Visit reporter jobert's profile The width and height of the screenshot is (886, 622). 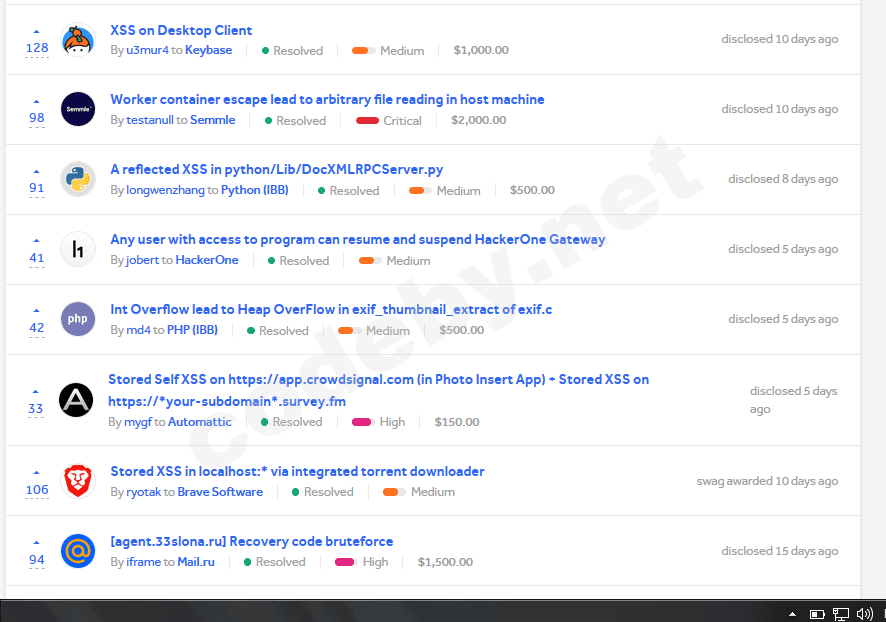click(142, 260)
